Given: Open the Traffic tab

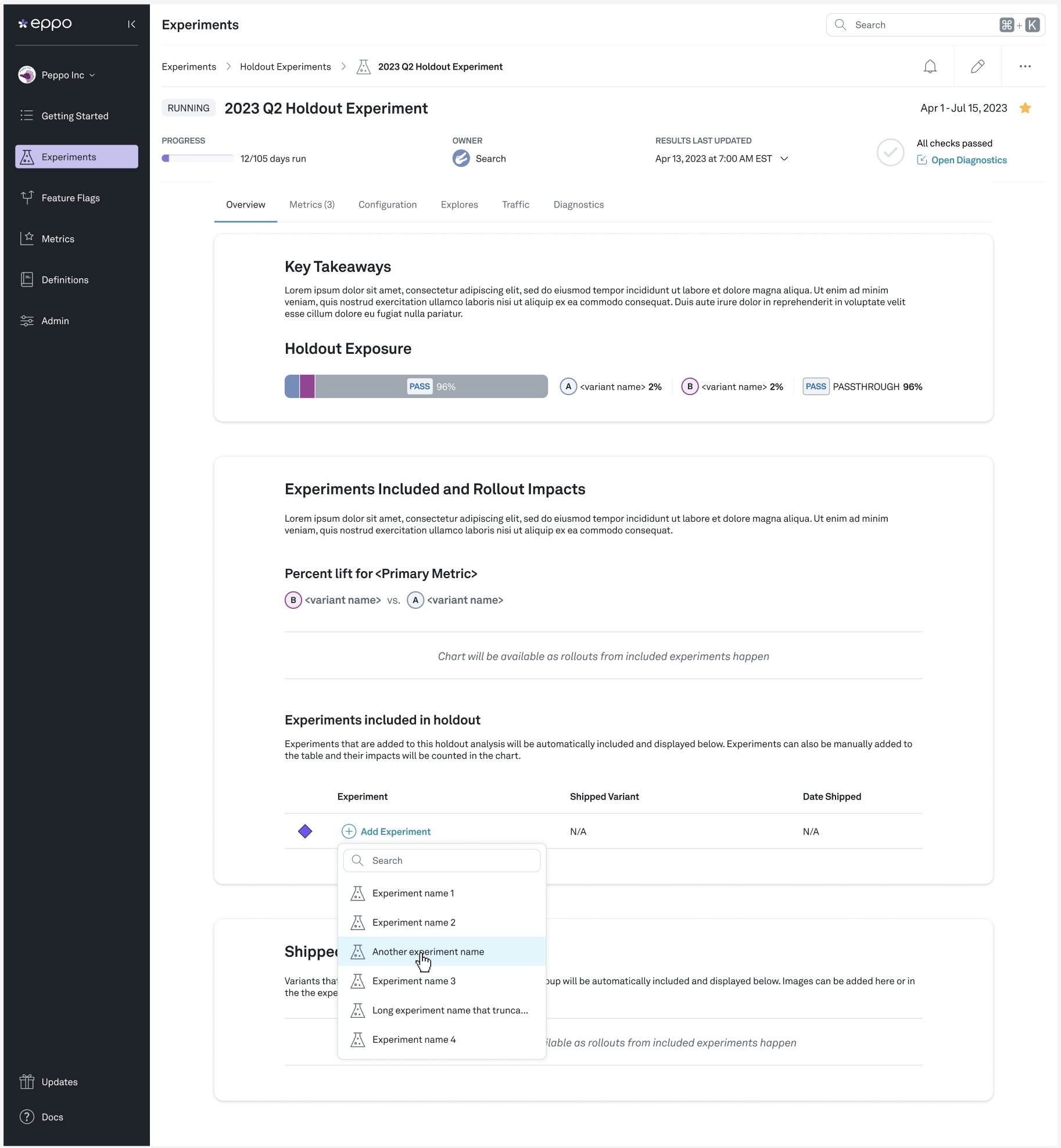Looking at the screenshot, I should click(516, 205).
